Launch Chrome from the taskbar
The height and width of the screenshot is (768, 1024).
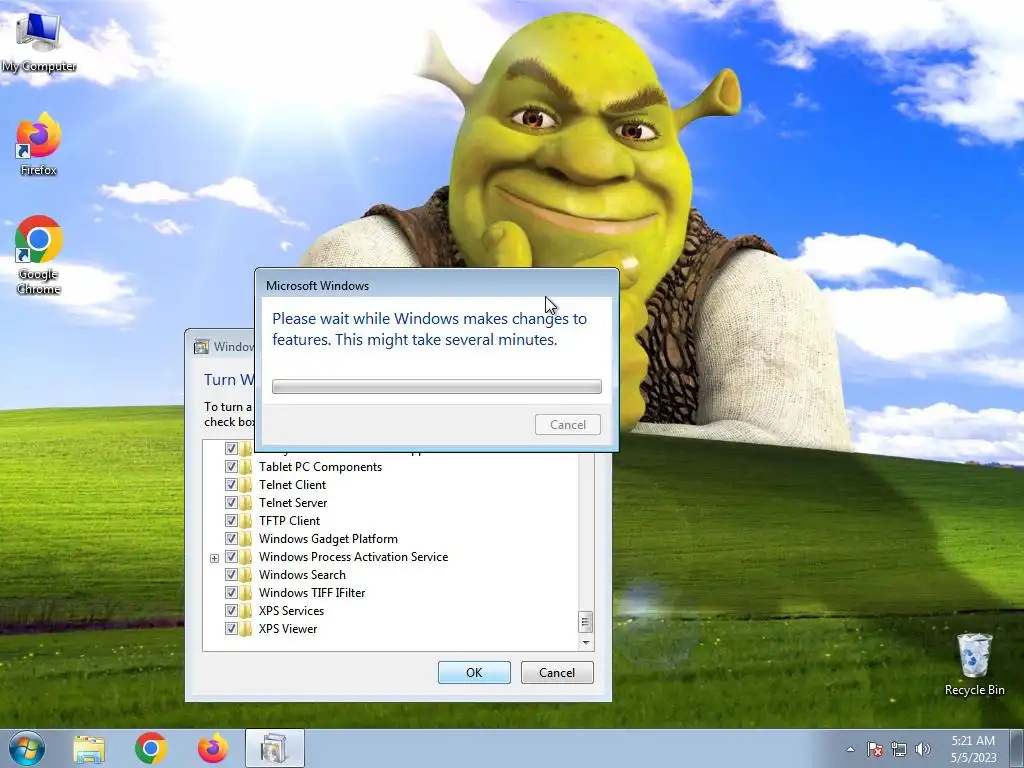coord(151,748)
